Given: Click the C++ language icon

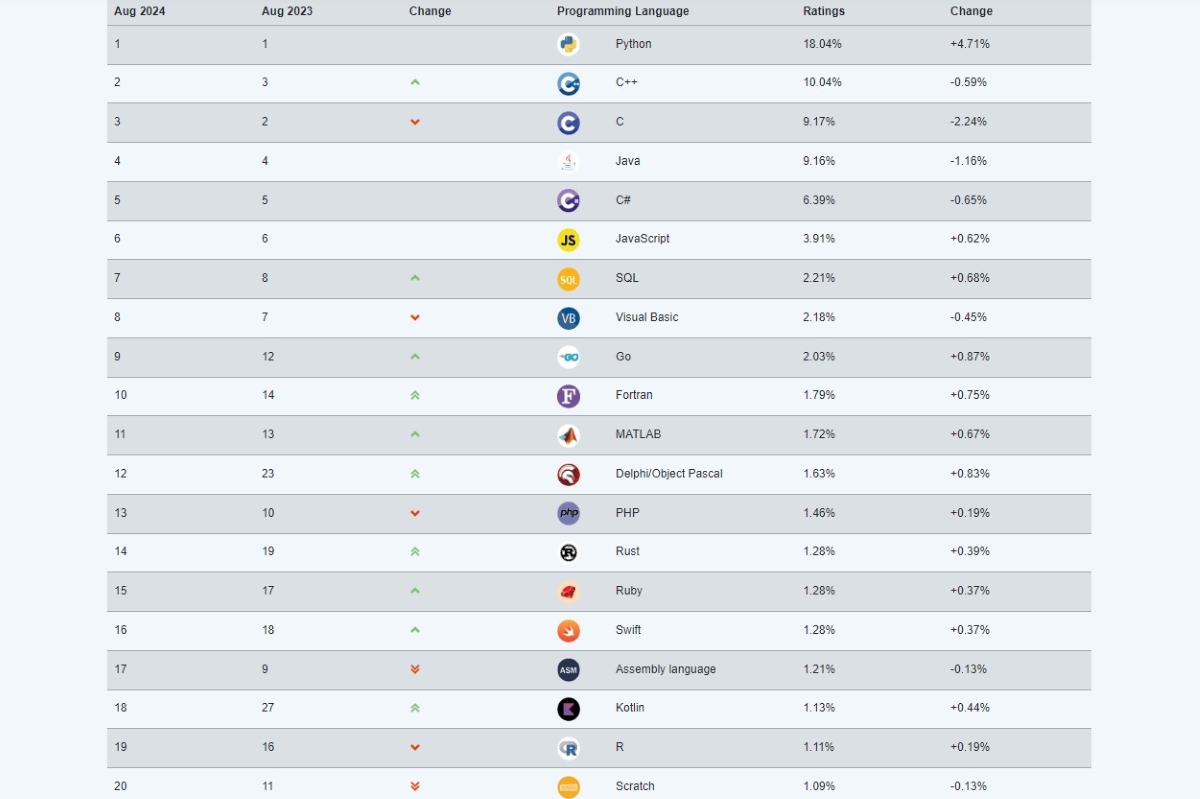Looking at the screenshot, I should point(568,83).
